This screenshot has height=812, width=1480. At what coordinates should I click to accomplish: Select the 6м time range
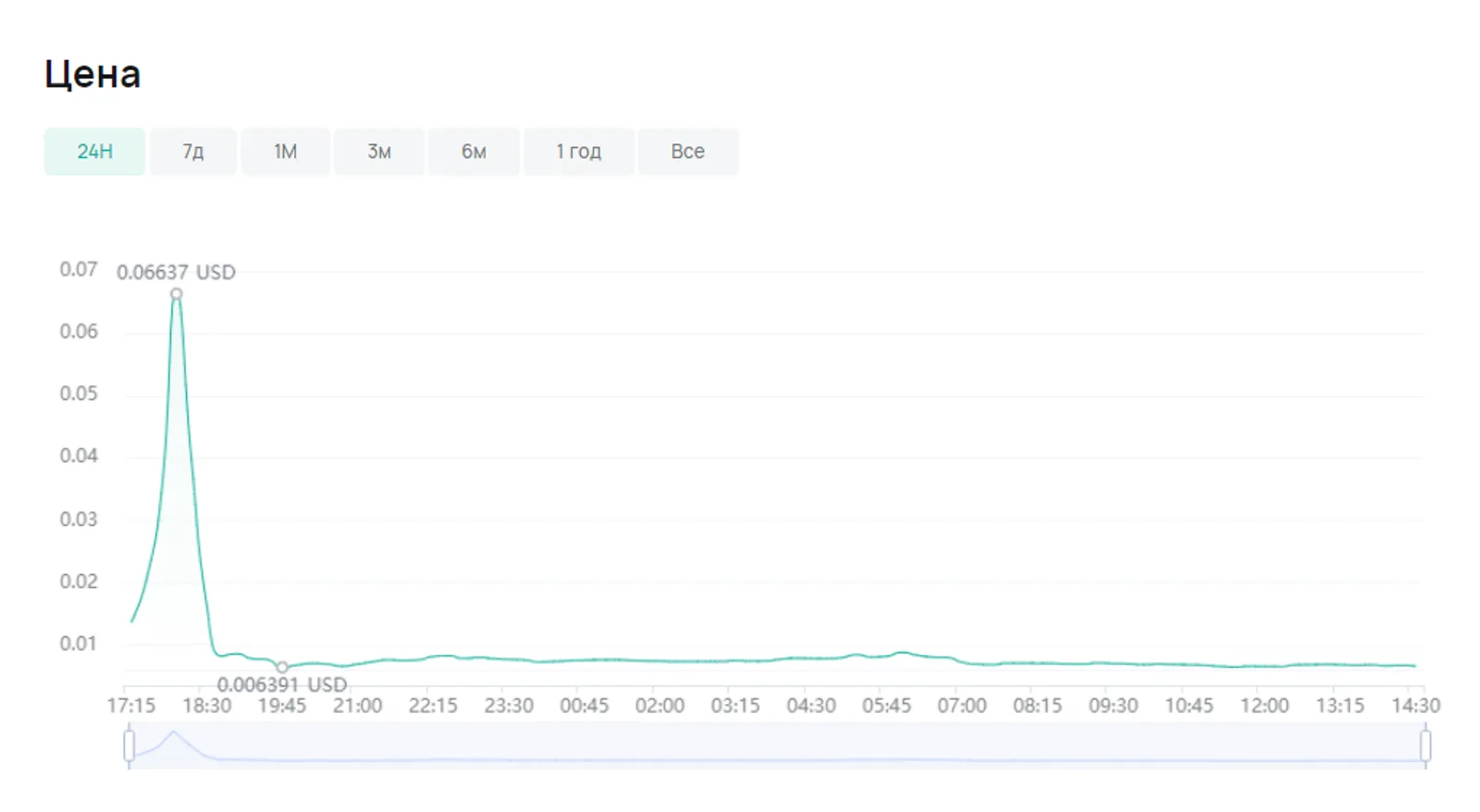pos(474,152)
